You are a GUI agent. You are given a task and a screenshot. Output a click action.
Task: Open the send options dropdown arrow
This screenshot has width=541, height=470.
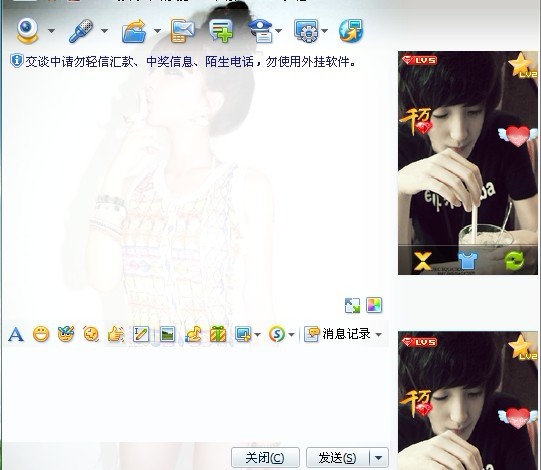(x=379, y=458)
